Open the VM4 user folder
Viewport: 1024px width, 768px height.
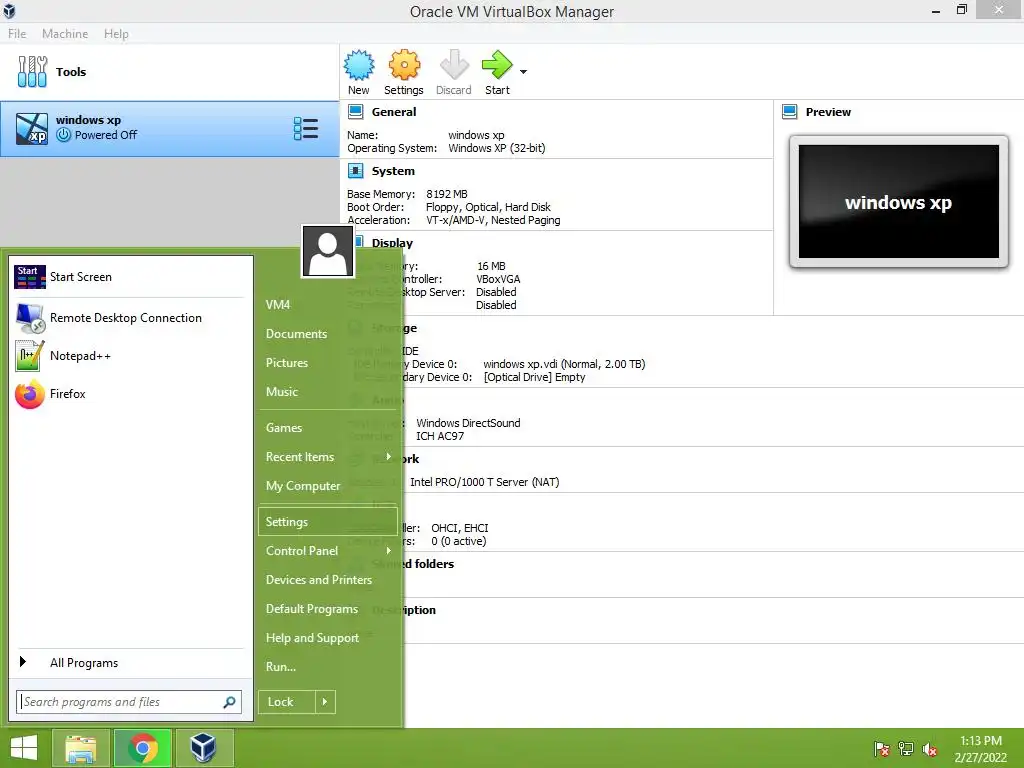point(328,305)
